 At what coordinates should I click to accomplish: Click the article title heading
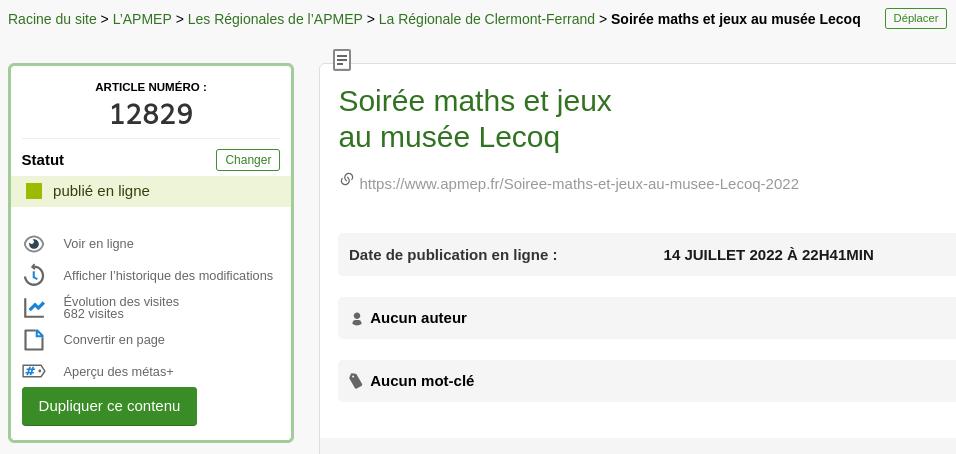click(x=475, y=118)
